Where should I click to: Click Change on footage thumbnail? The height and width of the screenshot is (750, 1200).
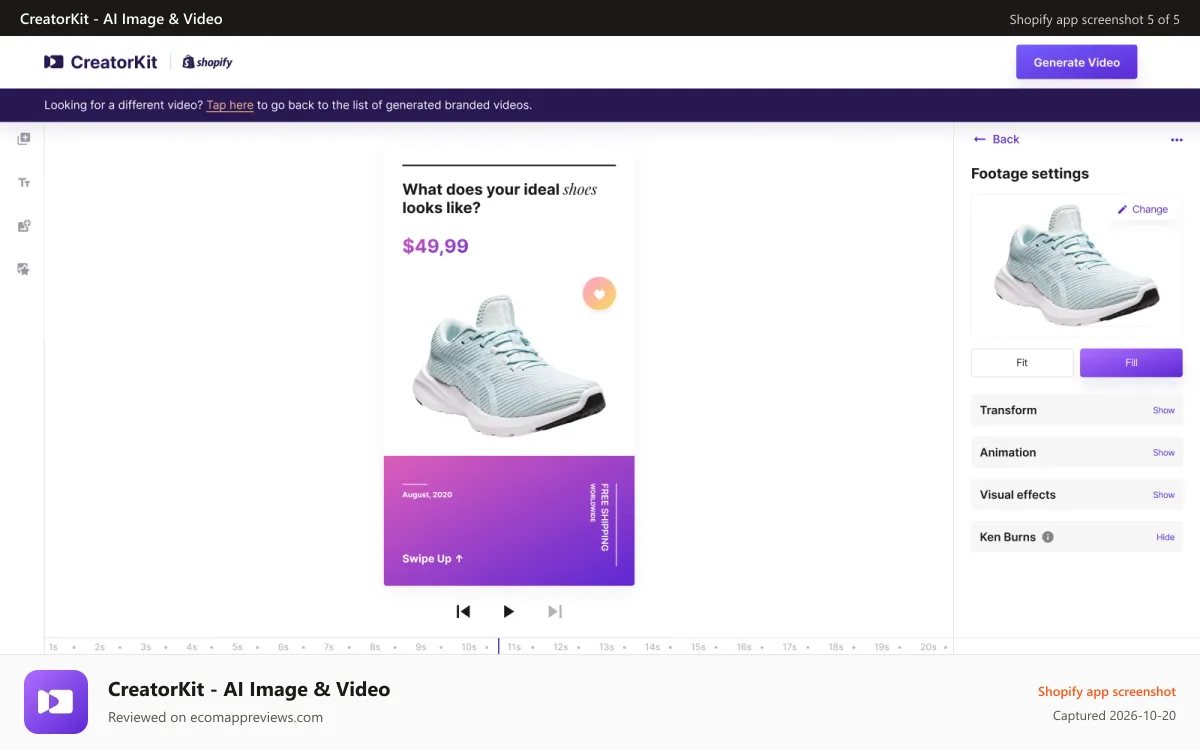pos(1143,209)
